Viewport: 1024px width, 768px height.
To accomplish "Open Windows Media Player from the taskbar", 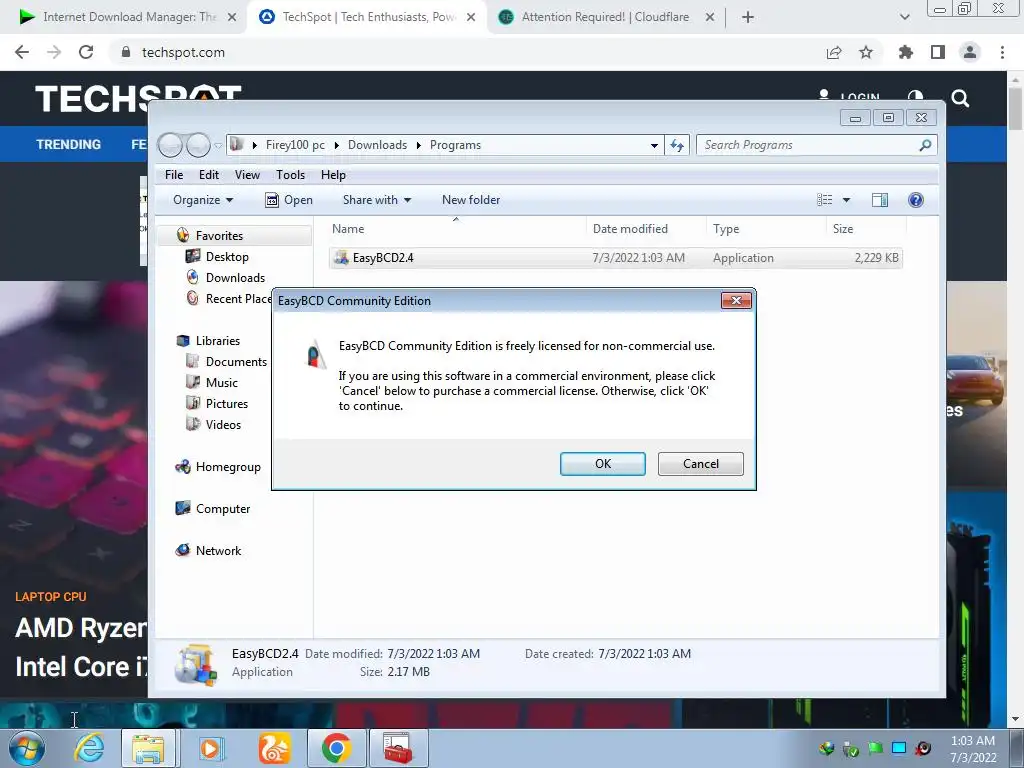I will tap(211, 748).
